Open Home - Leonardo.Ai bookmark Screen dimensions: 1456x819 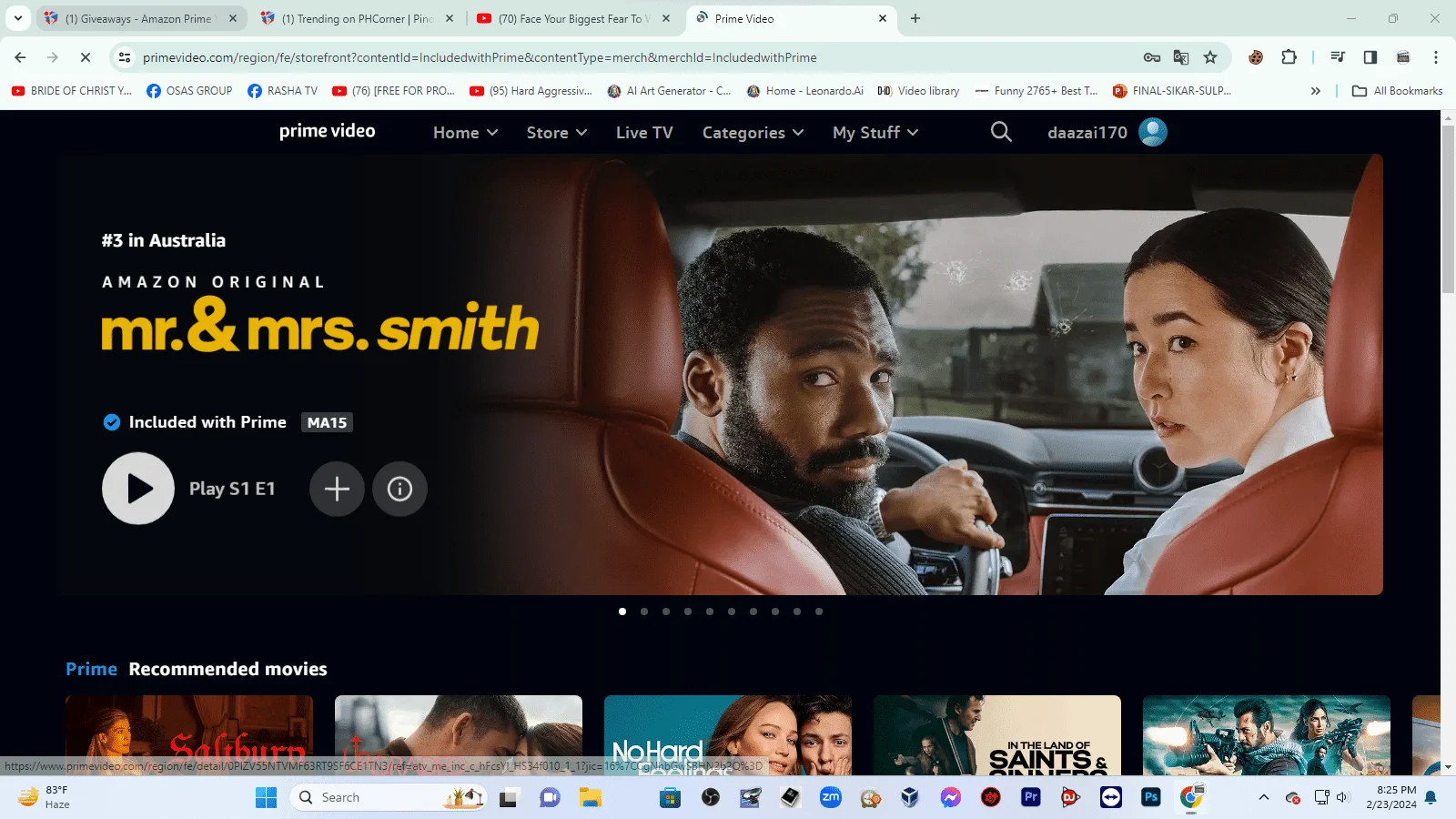pyautogui.click(x=805, y=91)
